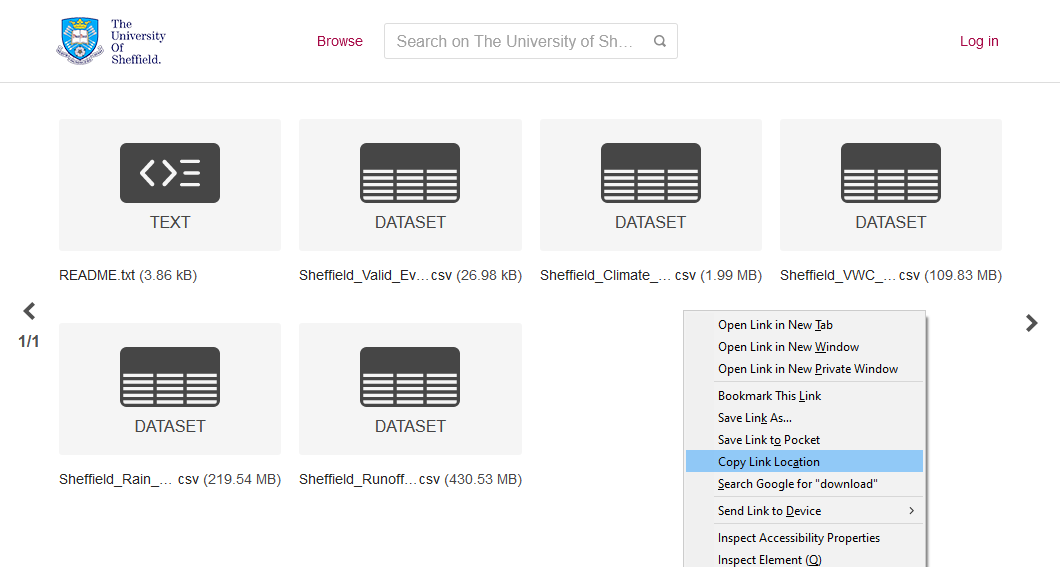
Task: Select Save Link to Pocket
Action: [804, 440]
